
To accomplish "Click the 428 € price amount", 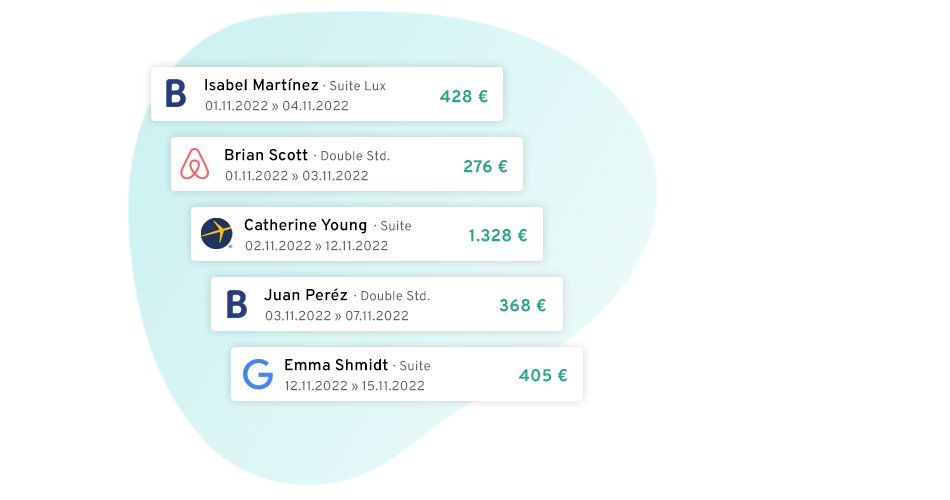I will [464, 97].
